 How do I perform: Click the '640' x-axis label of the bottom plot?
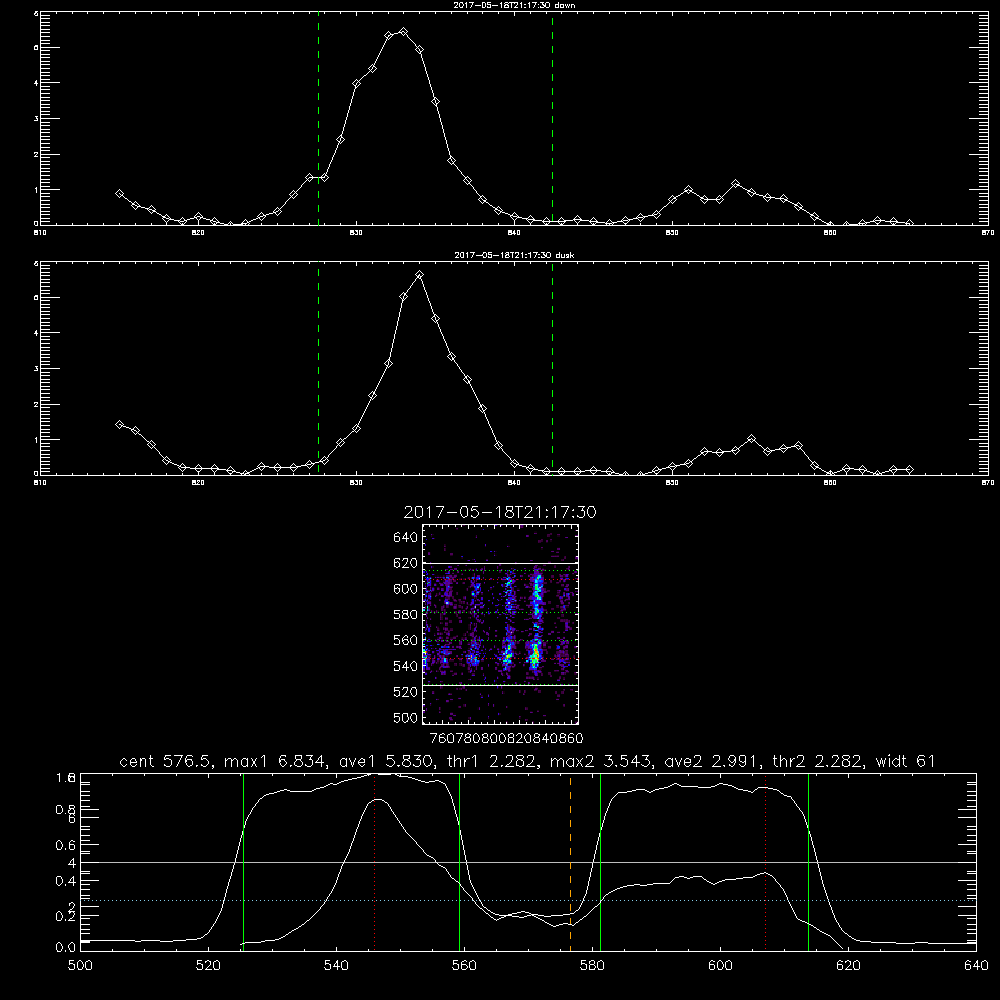[x=976, y=965]
